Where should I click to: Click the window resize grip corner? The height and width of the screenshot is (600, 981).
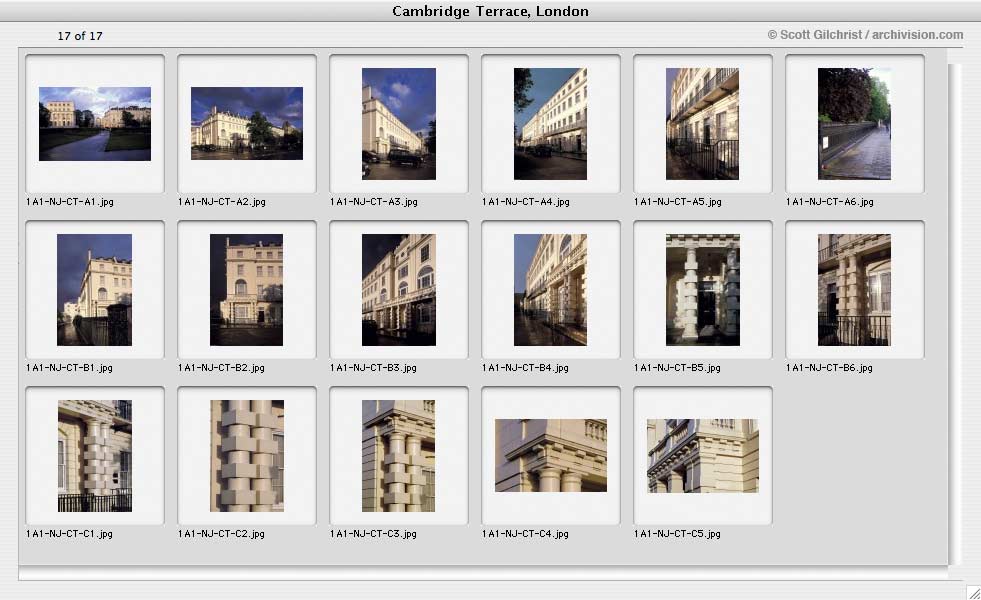click(973, 592)
